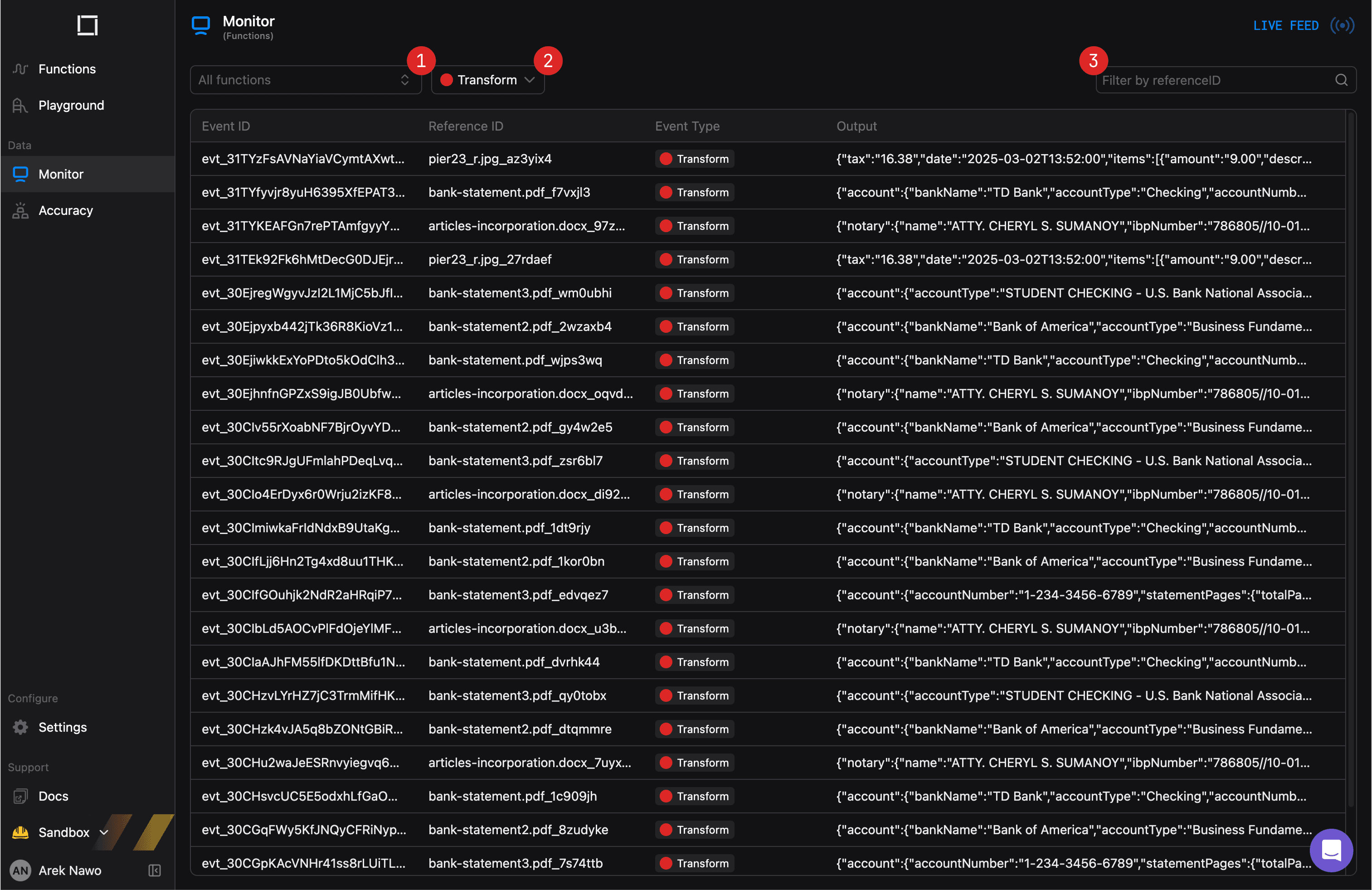Viewport: 1372px width, 890px height.
Task: Collapse the sidebar next to Arek Nawo
Action: click(154, 871)
